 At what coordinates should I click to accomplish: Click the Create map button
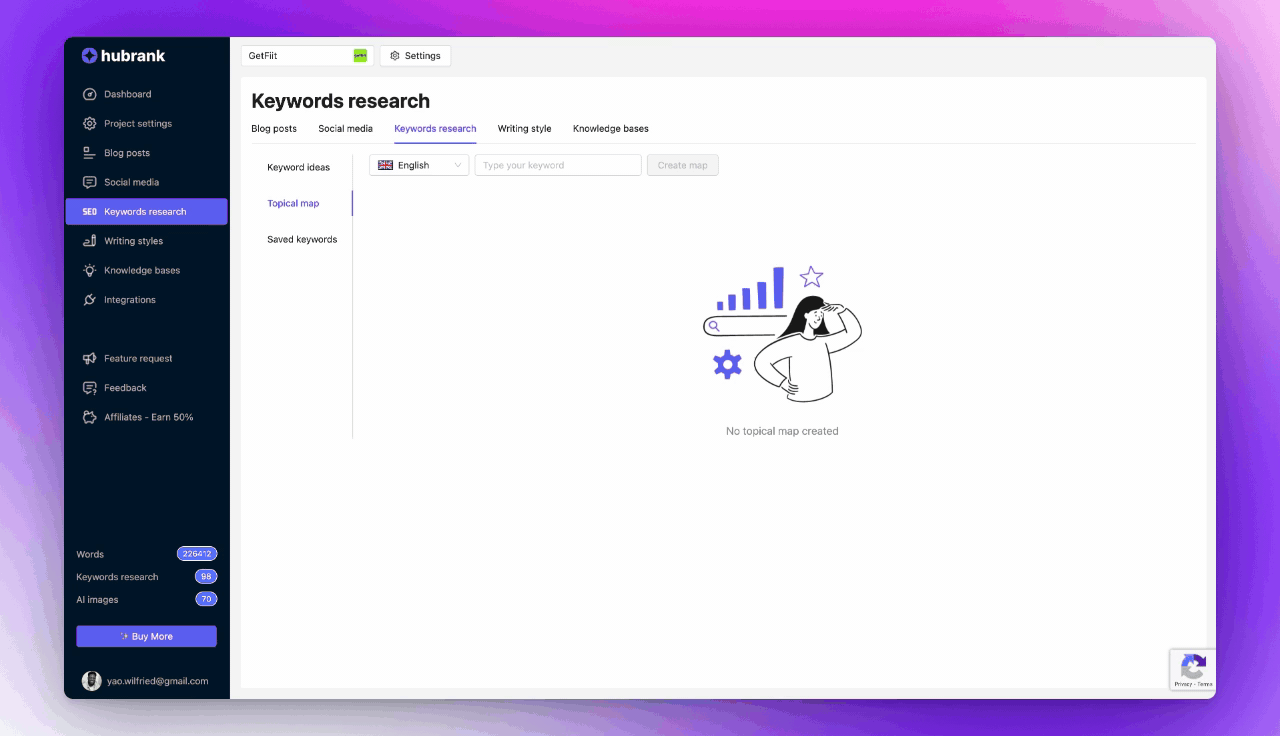click(x=682, y=165)
